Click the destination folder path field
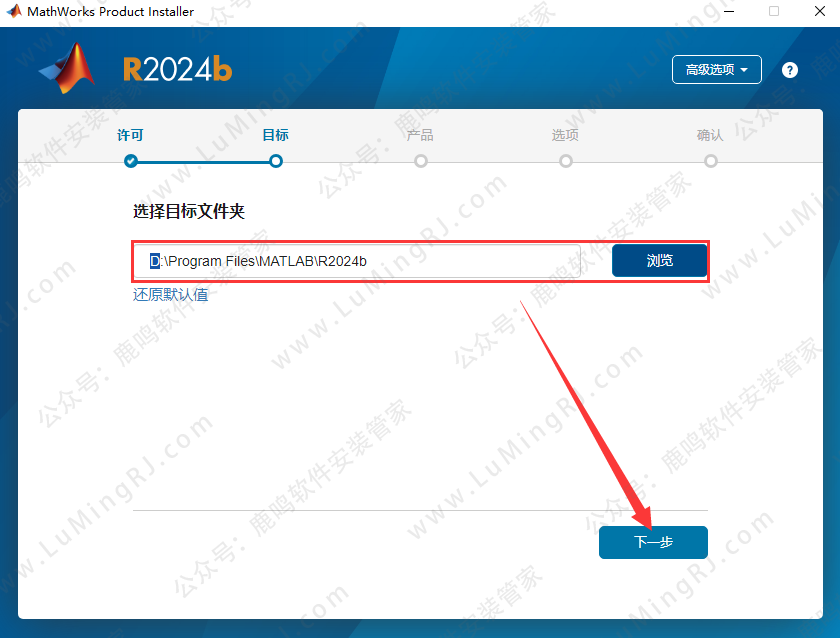This screenshot has width=840, height=638. [357, 261]
